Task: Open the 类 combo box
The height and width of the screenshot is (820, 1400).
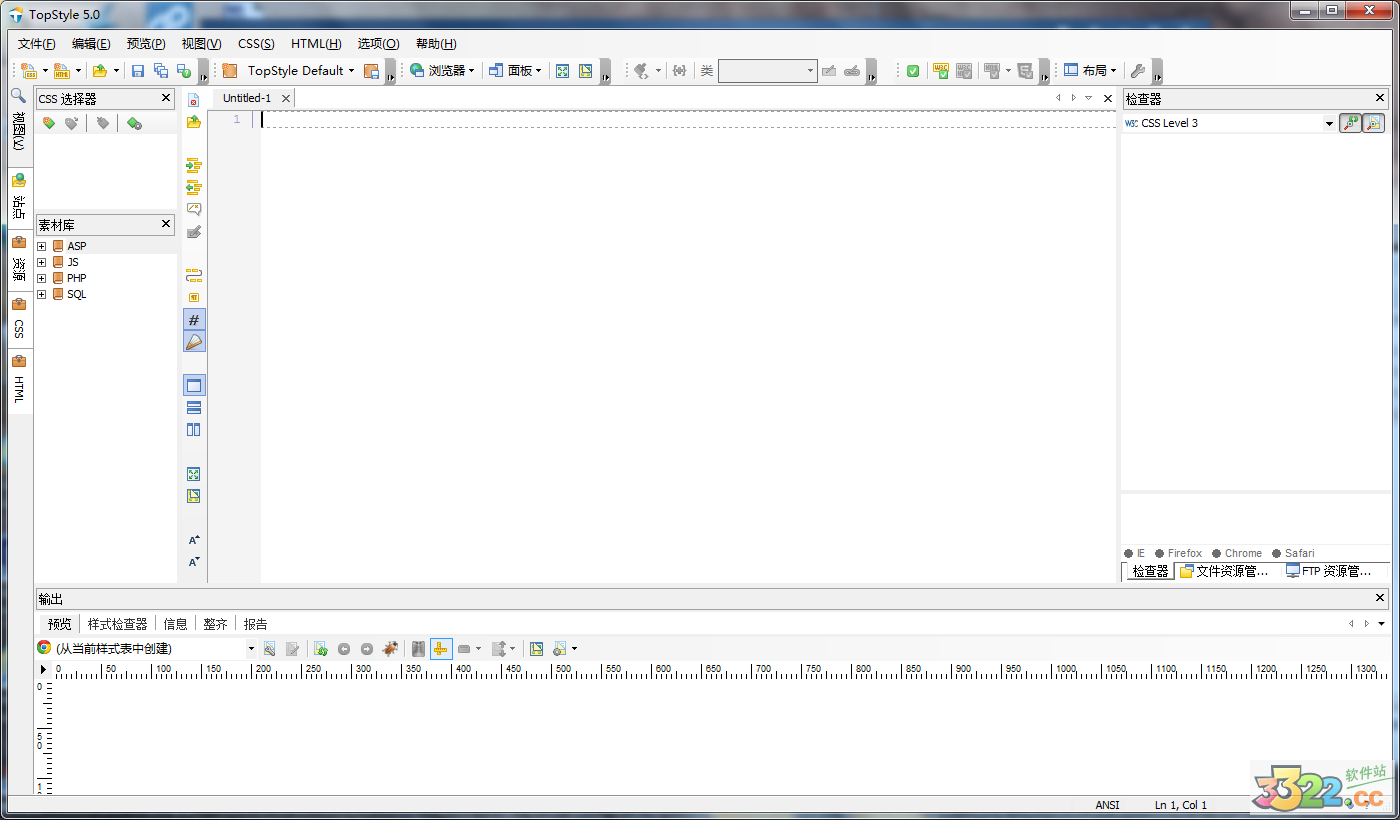Action: click(768, 71)
